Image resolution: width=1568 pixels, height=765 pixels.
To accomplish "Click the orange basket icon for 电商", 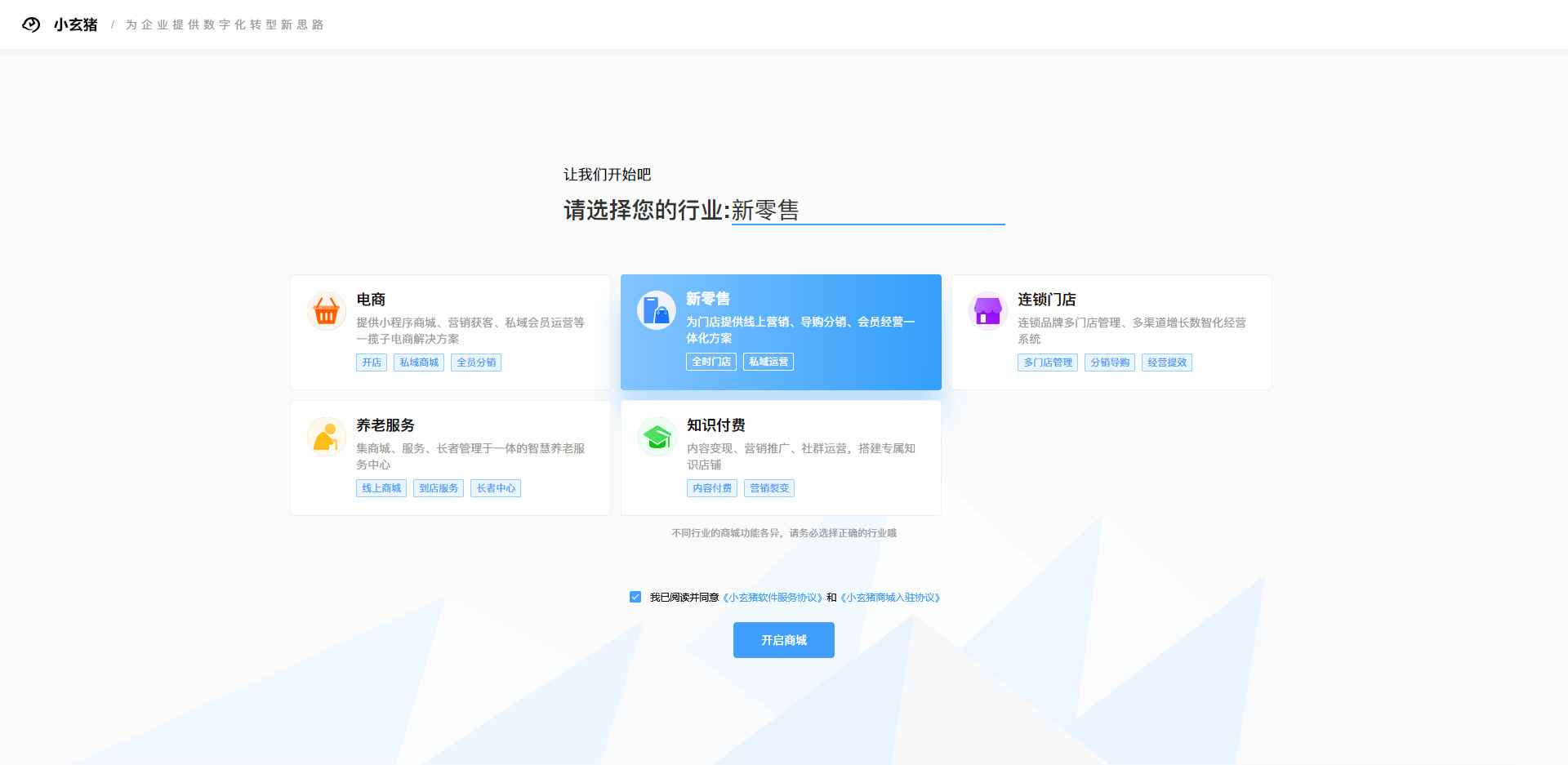I will pos(327,311).
